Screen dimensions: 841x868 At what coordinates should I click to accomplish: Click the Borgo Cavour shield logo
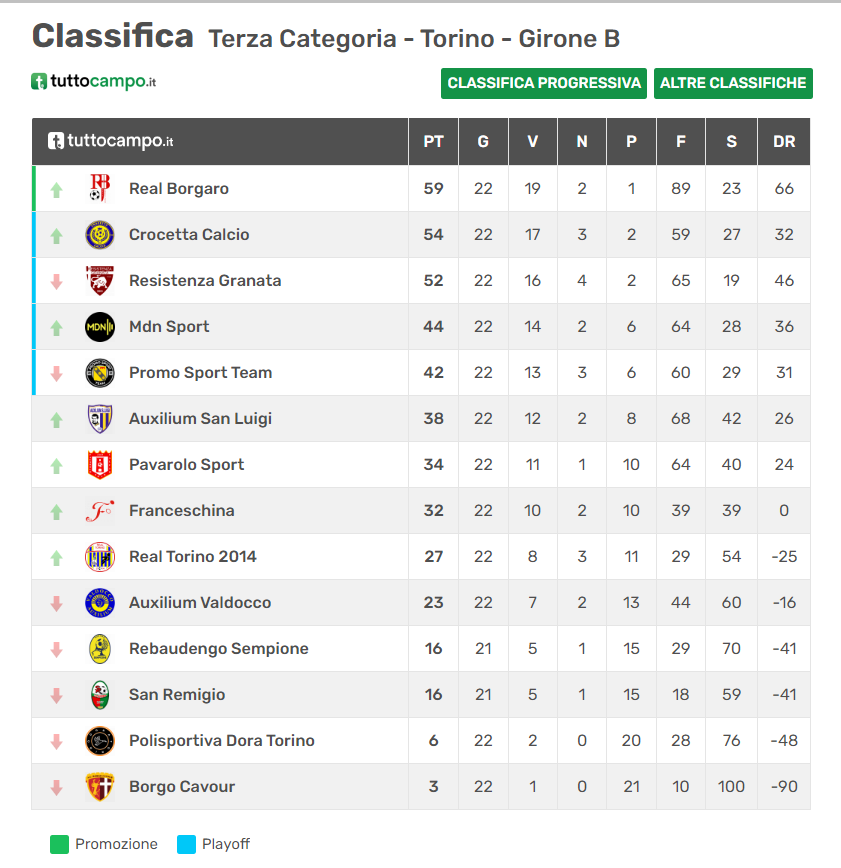[100, 787]
